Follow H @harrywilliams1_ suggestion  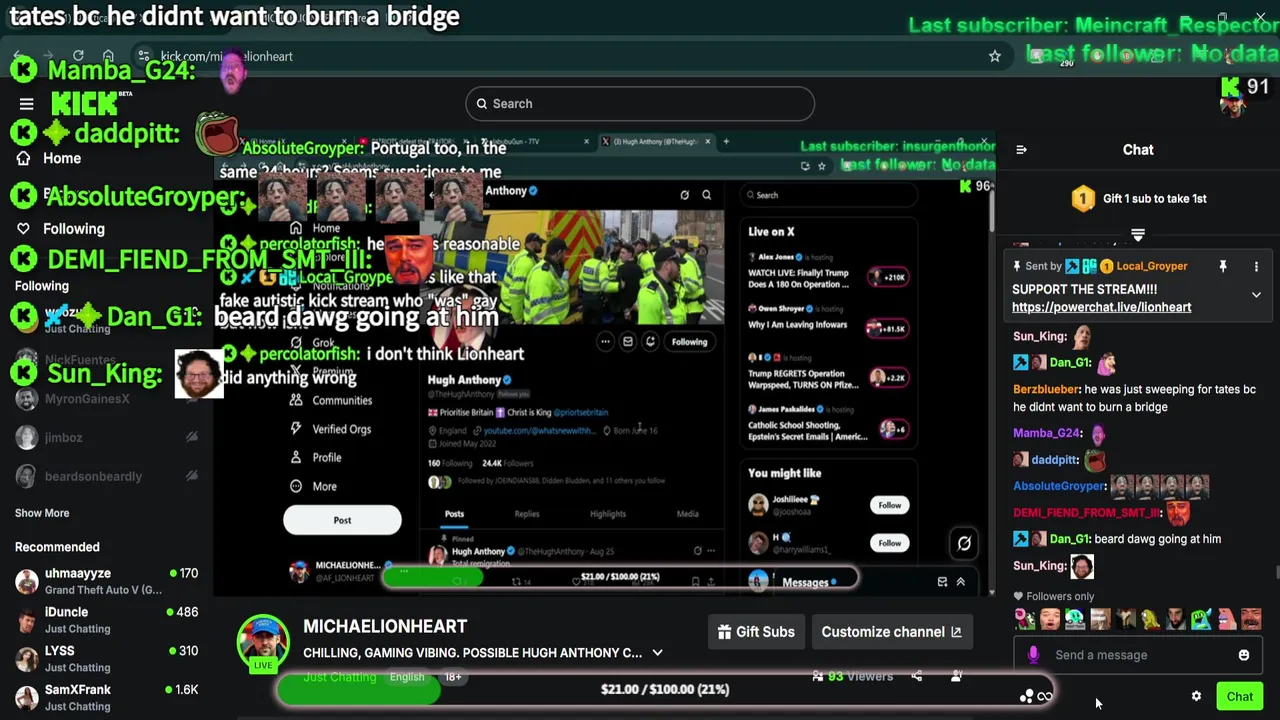coord(890,543)
